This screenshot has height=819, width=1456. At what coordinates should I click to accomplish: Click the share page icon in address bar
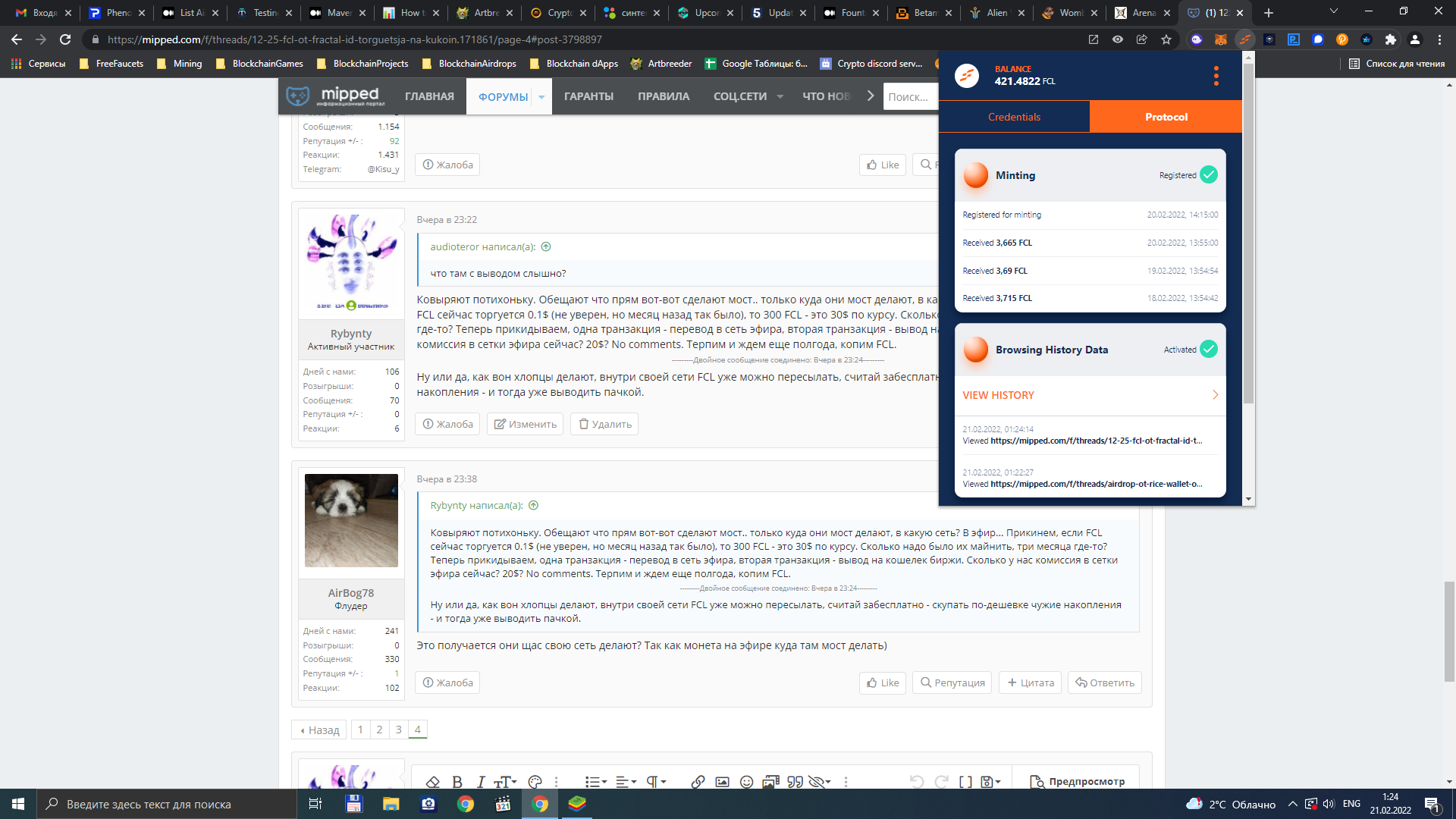(x=1142, y=39)
